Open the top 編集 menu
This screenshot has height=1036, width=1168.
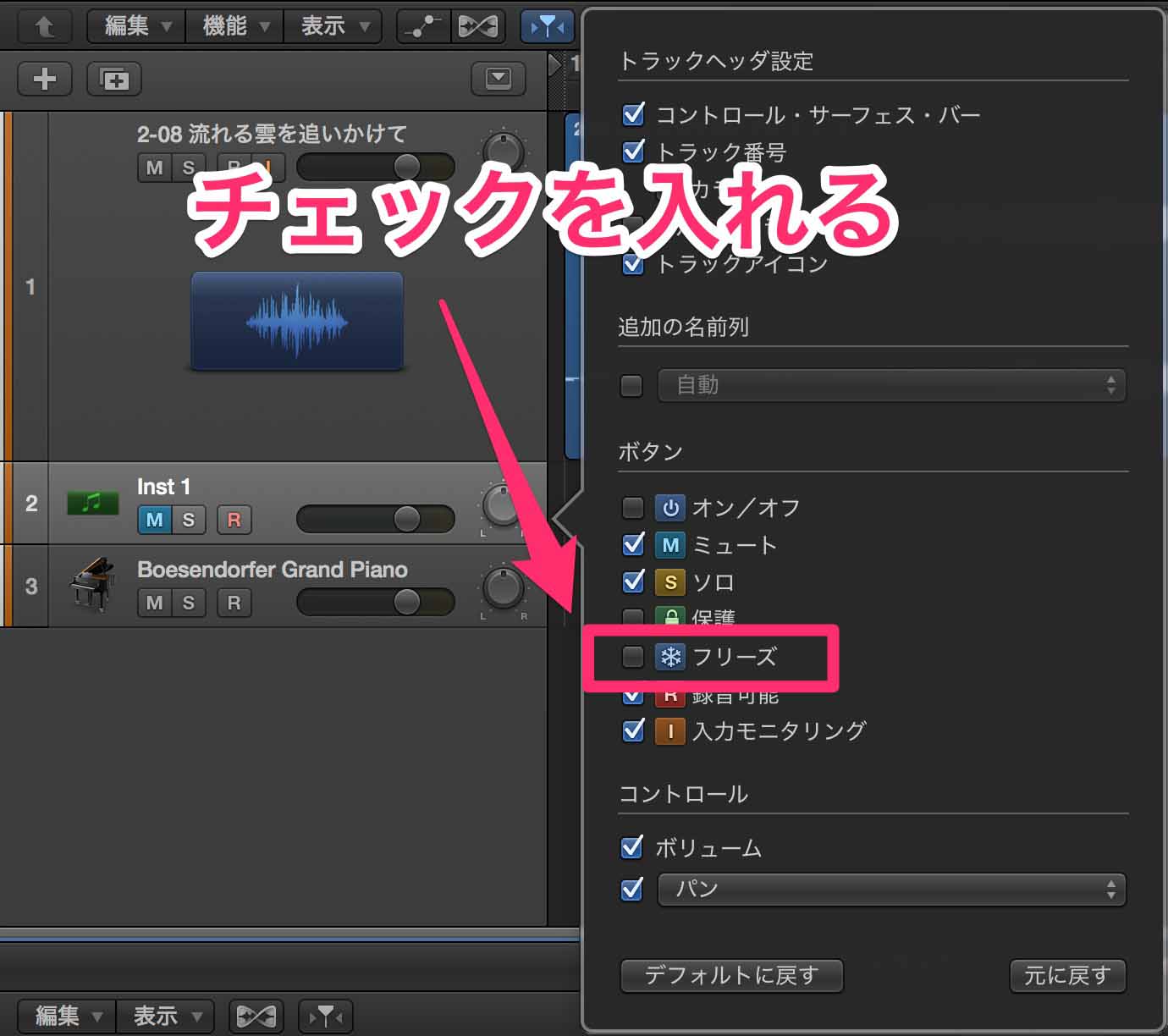point(136,26)
